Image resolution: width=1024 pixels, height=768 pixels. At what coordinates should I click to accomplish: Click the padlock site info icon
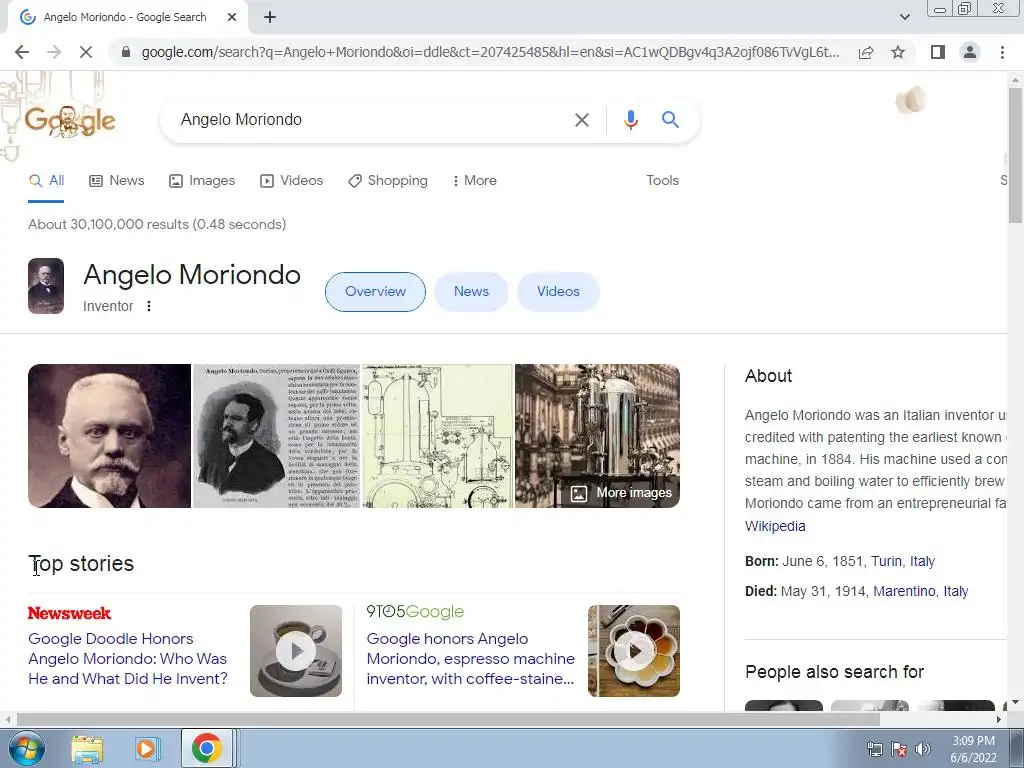127,52
